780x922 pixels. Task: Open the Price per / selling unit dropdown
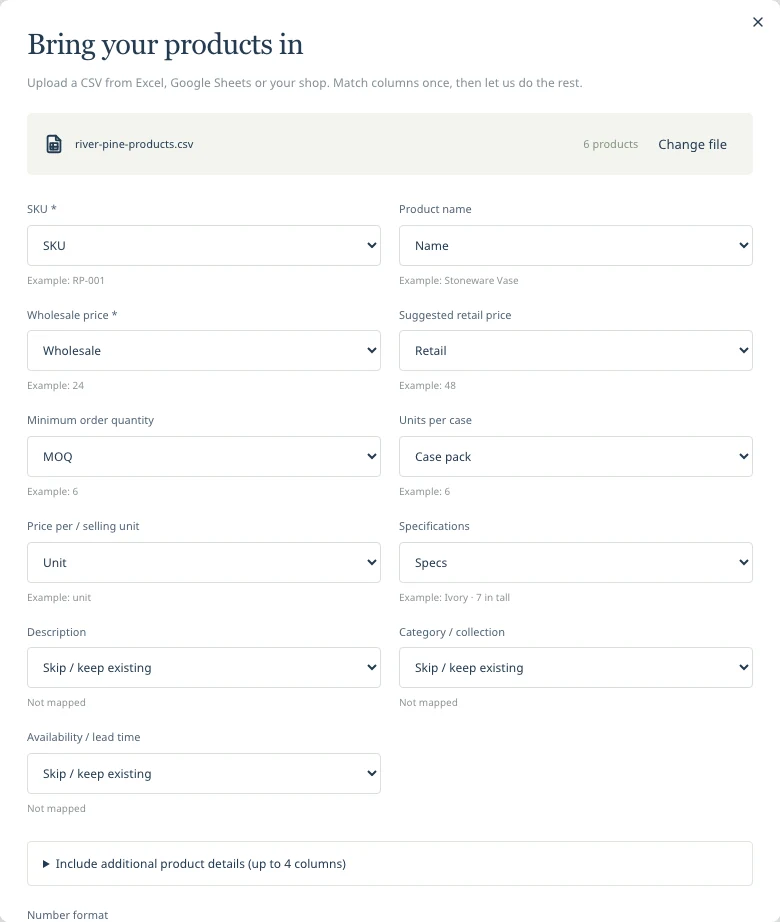pos(204,562)
